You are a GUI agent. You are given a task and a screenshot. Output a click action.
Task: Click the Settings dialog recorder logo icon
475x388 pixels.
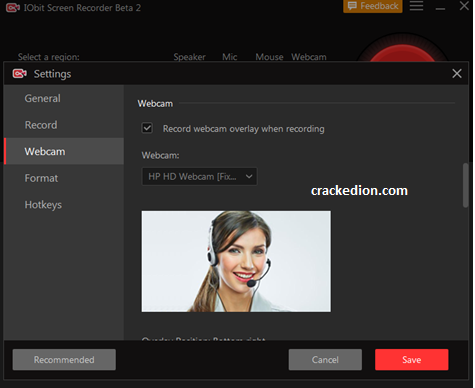click(20, 73)
